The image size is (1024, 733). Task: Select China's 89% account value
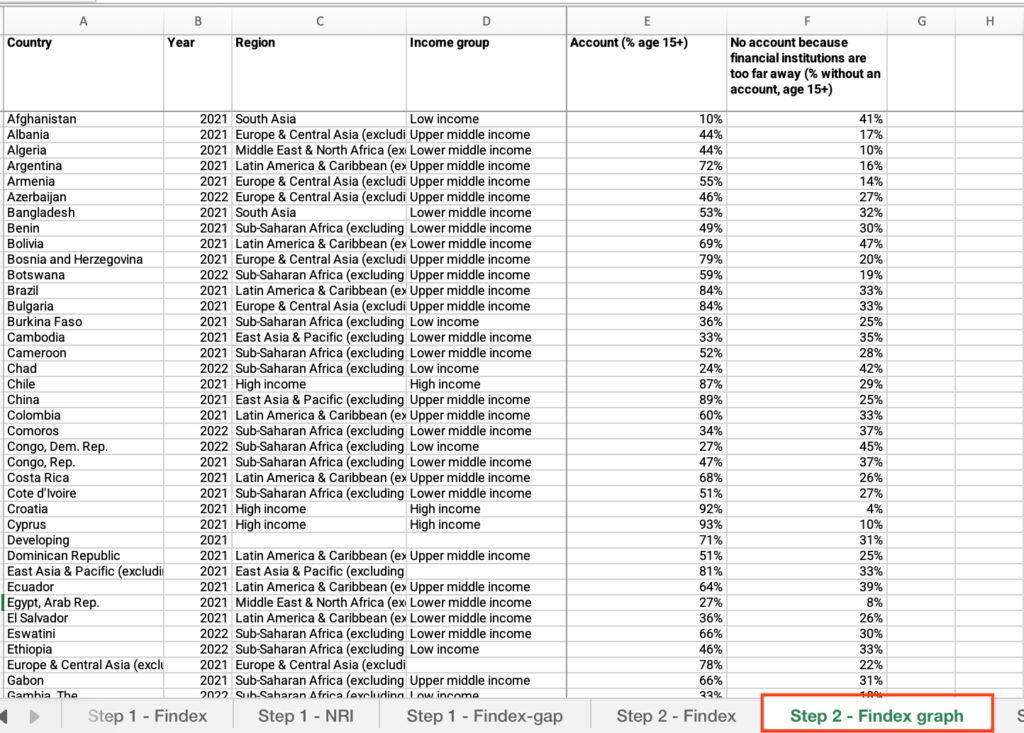[x=647, y=400]
